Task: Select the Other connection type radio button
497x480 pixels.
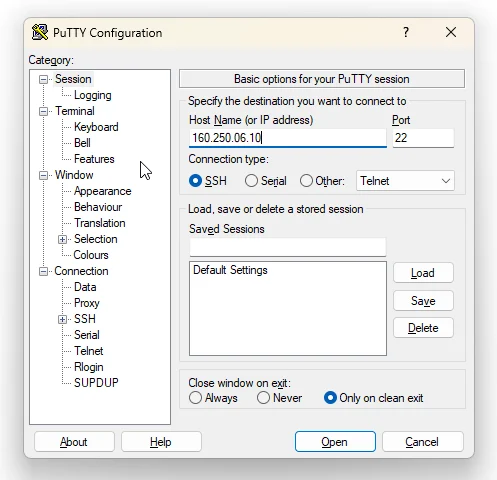Action: [306, 181]
